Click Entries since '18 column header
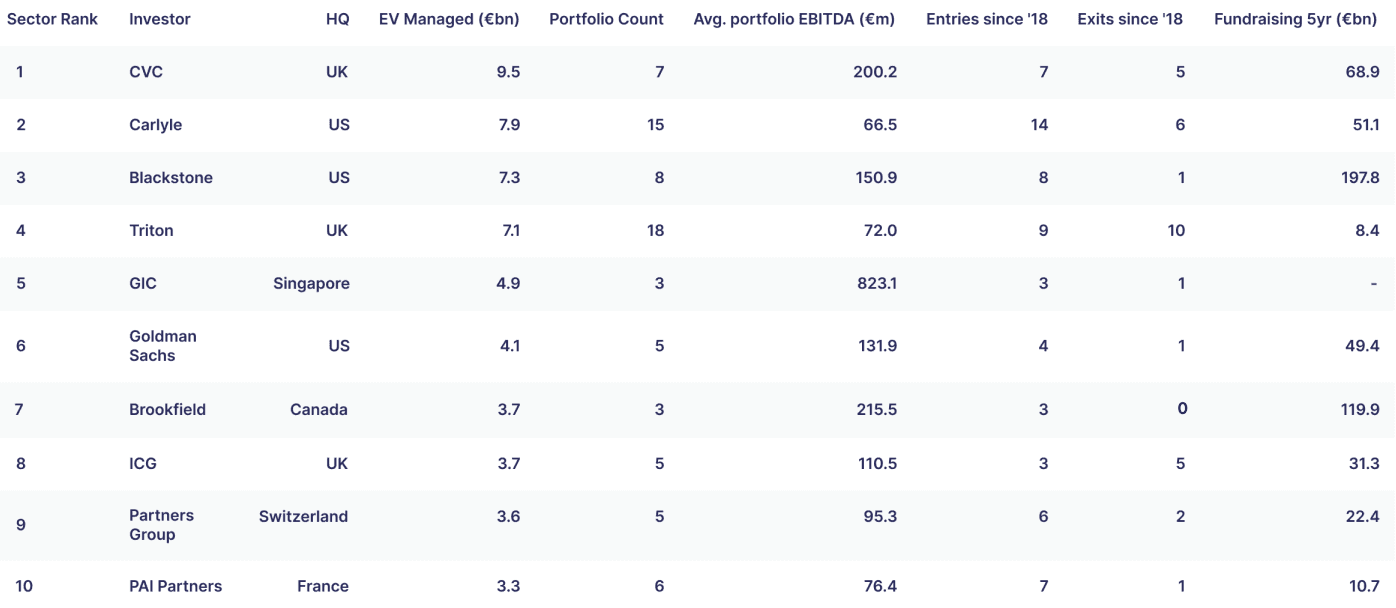1396x608 pixels. coord(987,19)
